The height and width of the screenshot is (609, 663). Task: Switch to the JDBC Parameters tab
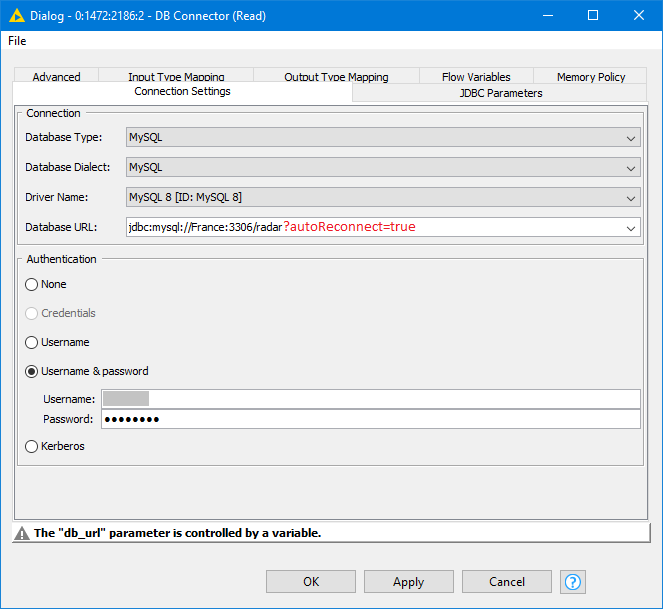[x=500, y=93]
